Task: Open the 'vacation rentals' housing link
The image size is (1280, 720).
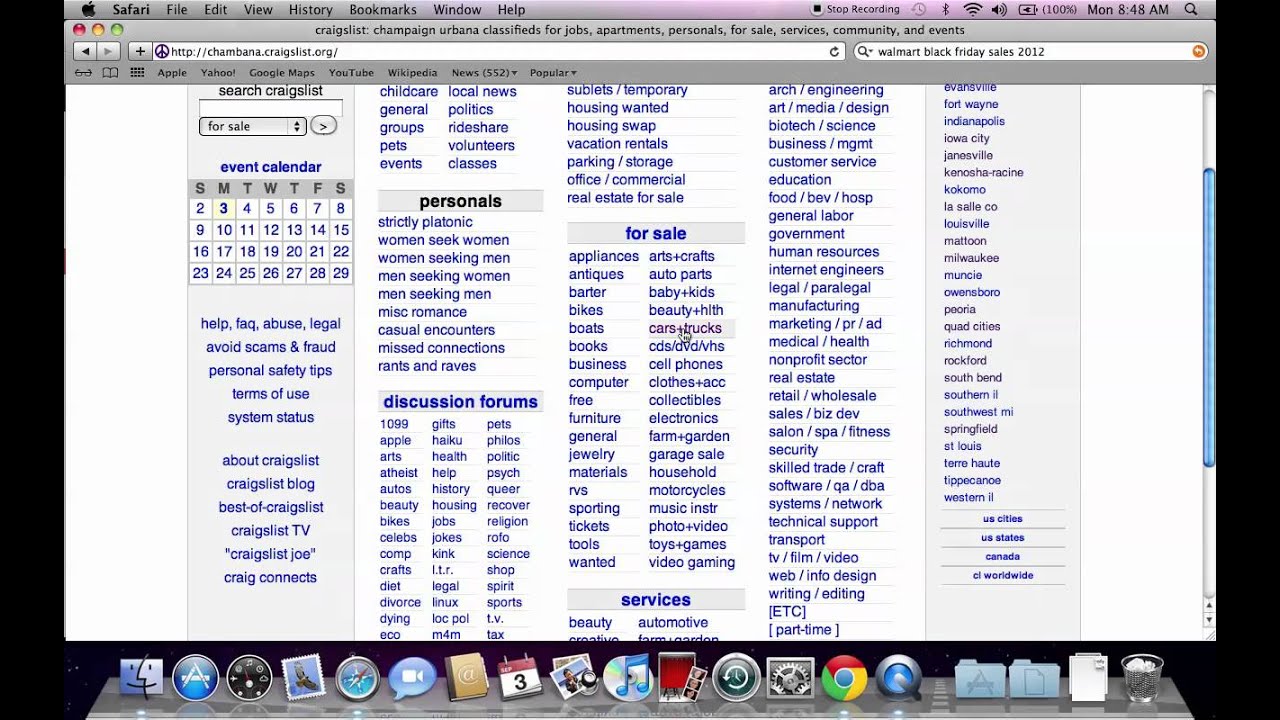Action: [x=617, y=144]
